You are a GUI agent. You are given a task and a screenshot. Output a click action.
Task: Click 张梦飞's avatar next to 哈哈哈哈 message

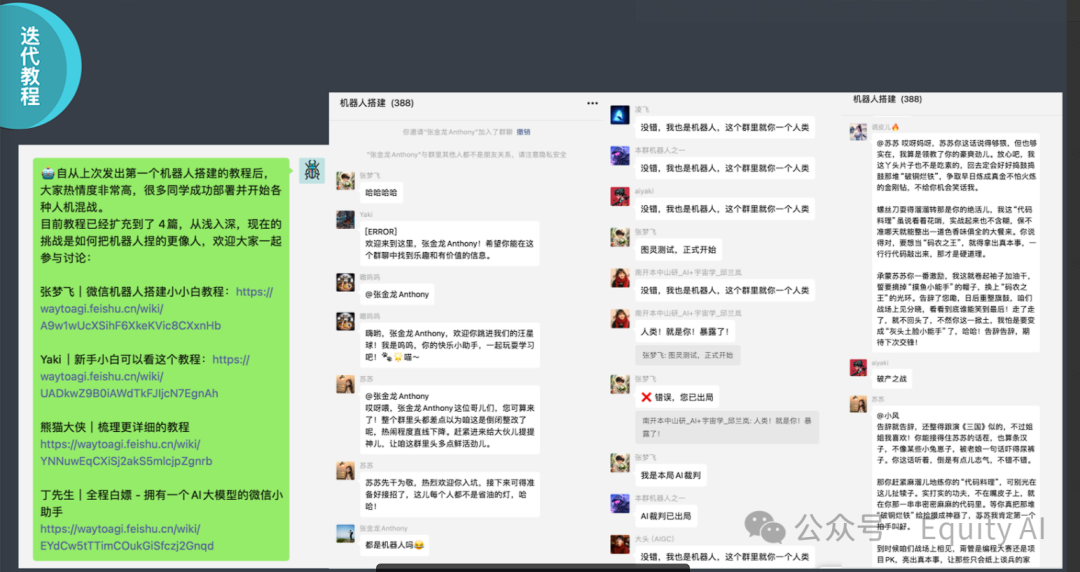345,181
